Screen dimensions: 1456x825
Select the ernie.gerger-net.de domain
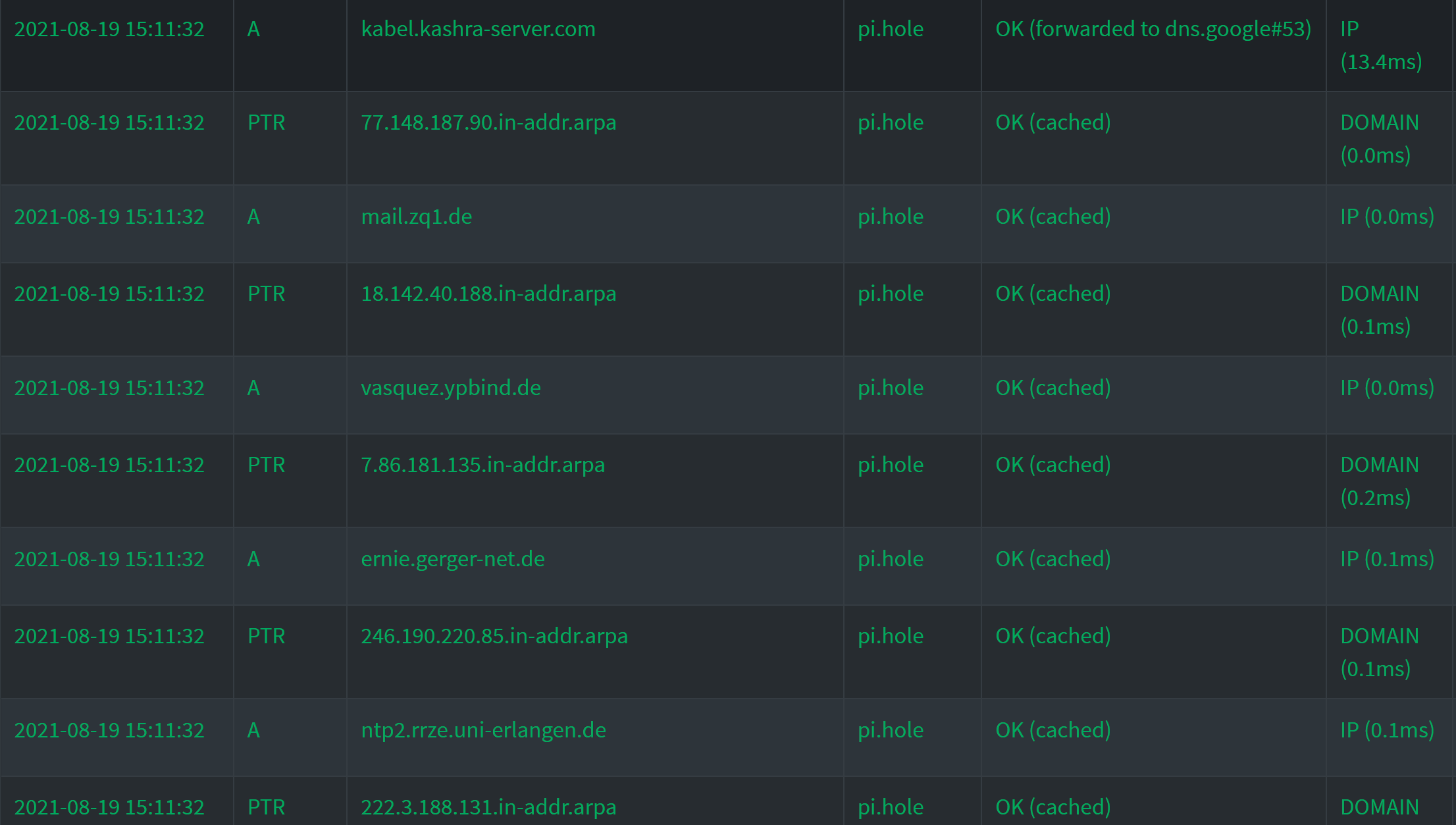coord(453,558)
